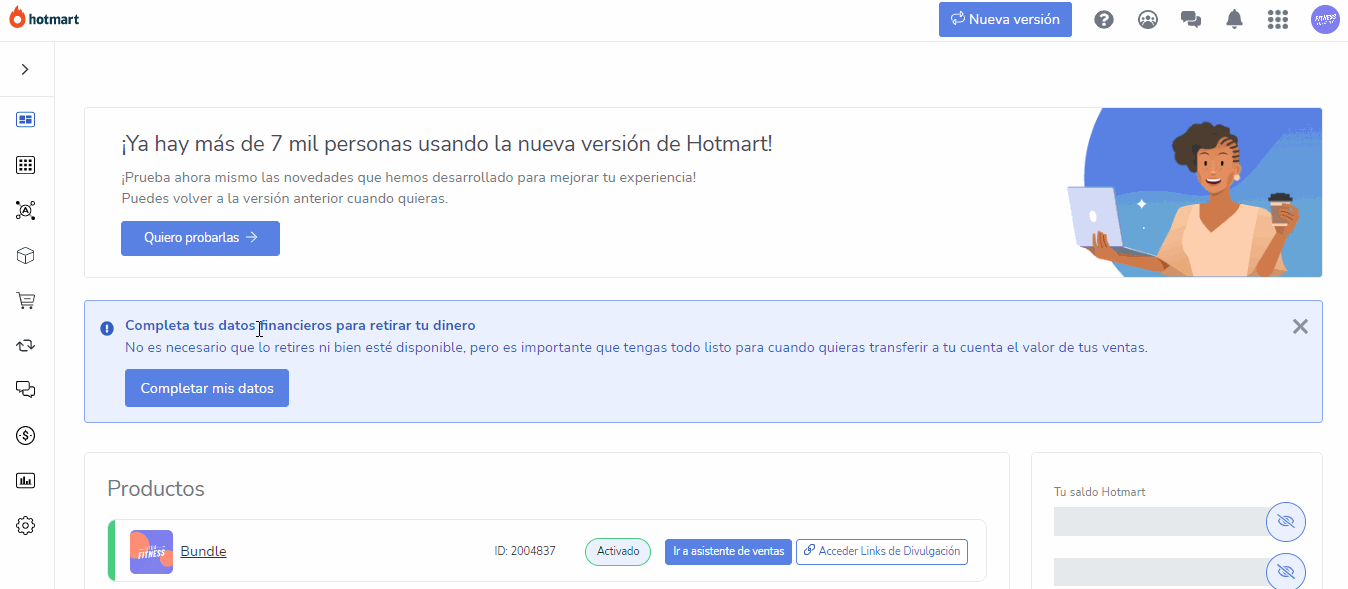Click the new version banner illustration
This screenshot has width=1348, height=589.
[1195, 193]
